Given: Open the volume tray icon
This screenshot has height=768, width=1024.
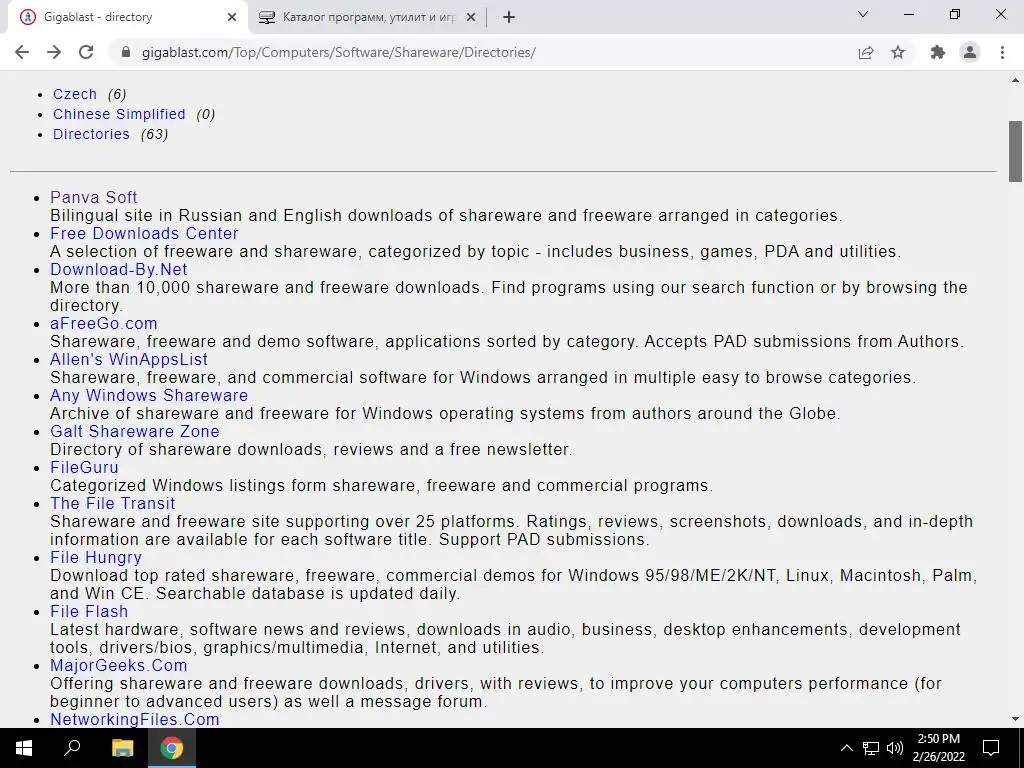Looking at the screenshot, I should tap(895, 748).
